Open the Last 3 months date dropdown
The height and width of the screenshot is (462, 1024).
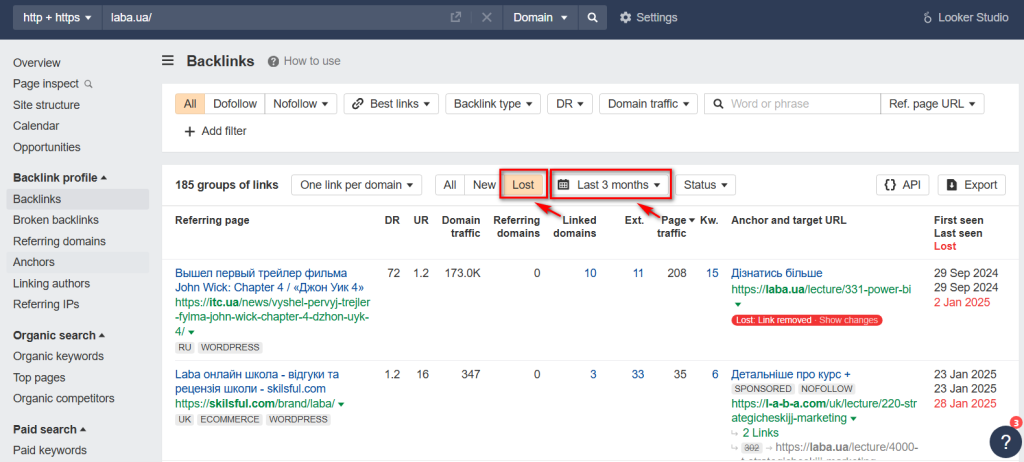point(611,185)
